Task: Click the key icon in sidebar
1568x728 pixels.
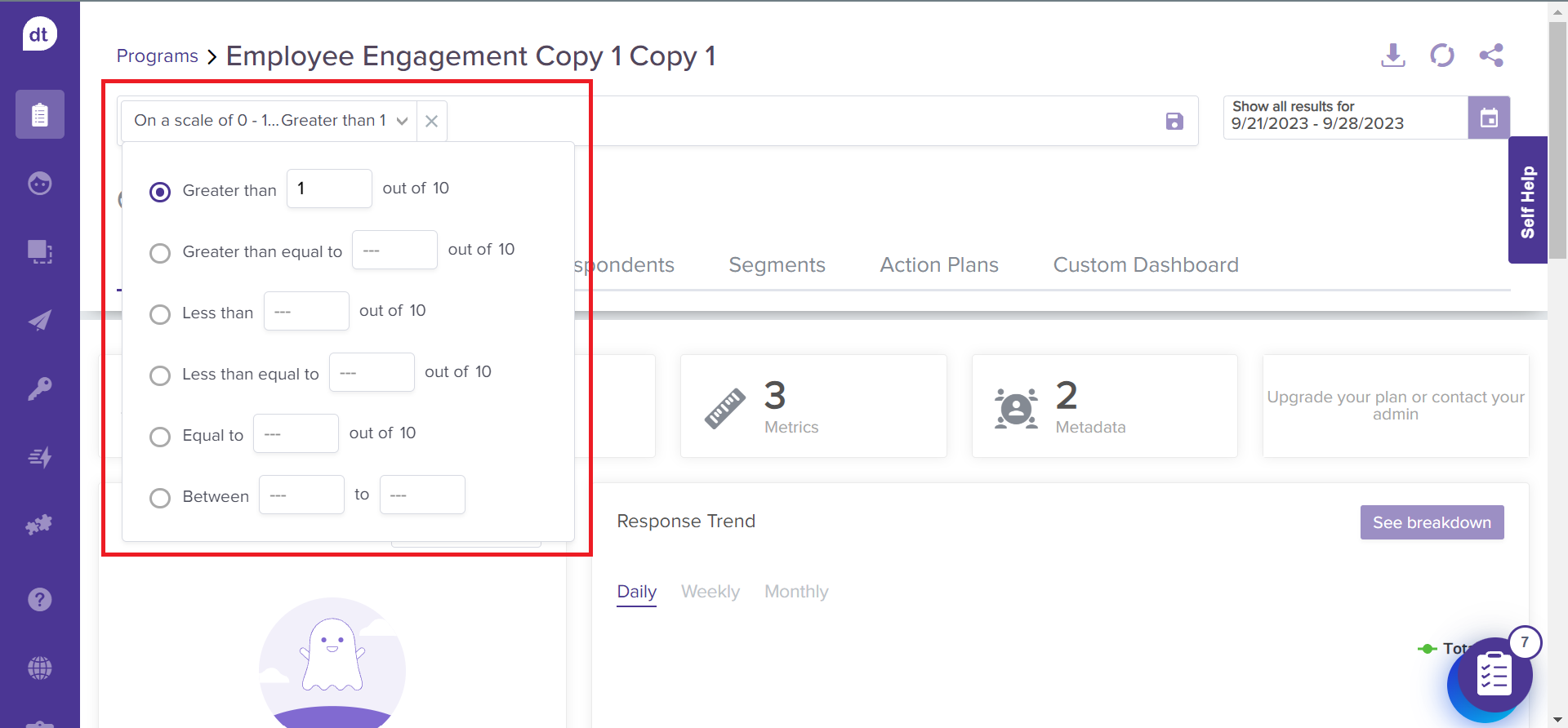Action: [x=39, y=388]
